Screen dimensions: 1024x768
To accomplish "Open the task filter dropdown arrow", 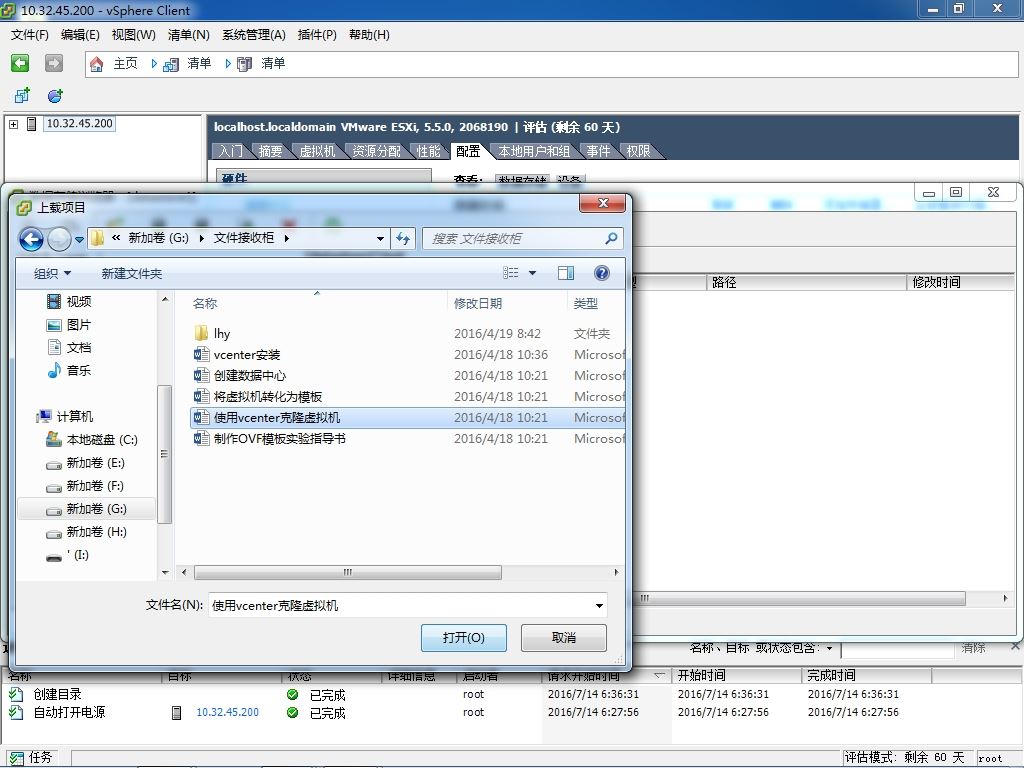I will (x=829, y=648).
